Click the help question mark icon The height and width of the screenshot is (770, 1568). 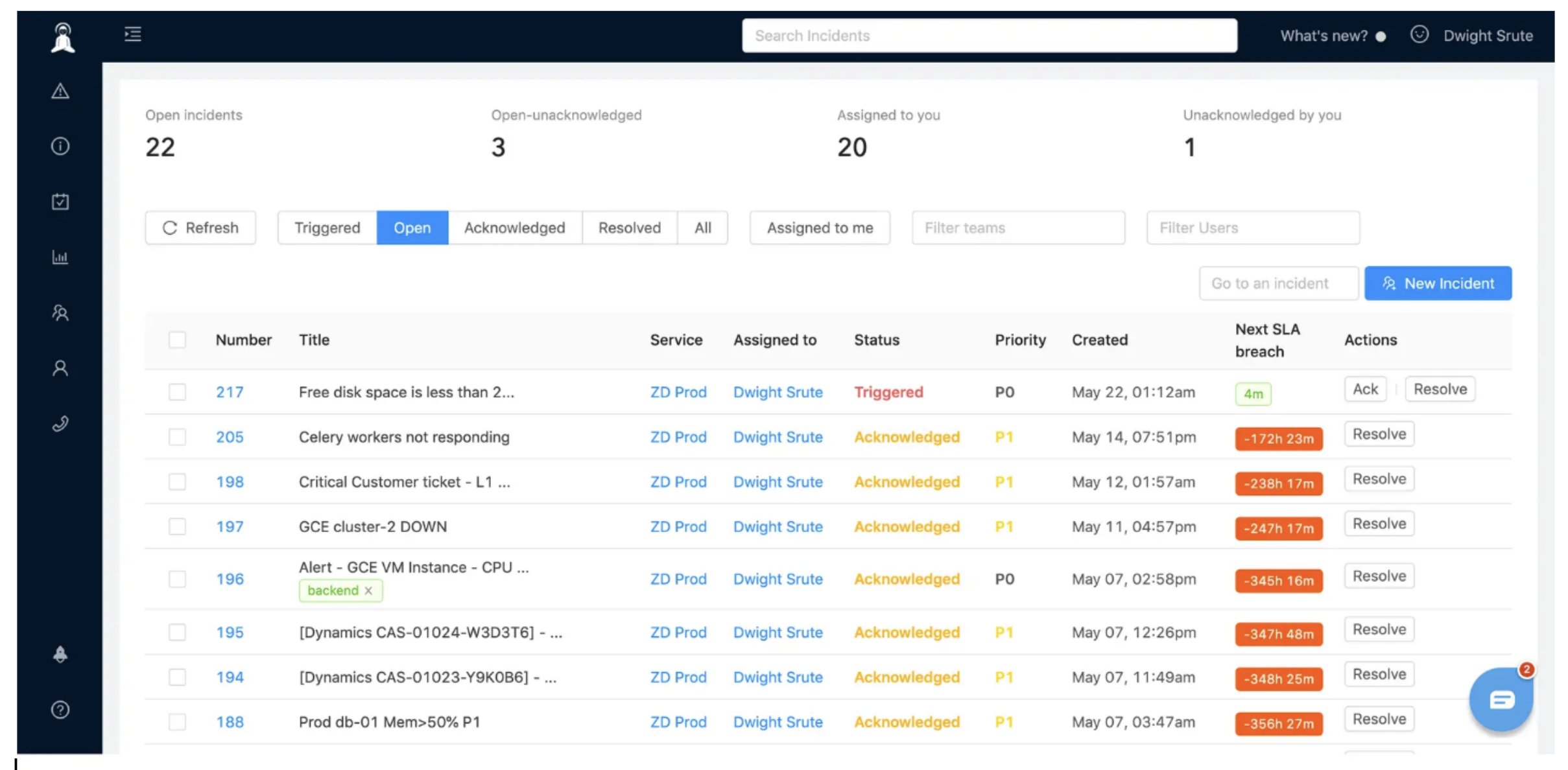(x=60, y=710)
